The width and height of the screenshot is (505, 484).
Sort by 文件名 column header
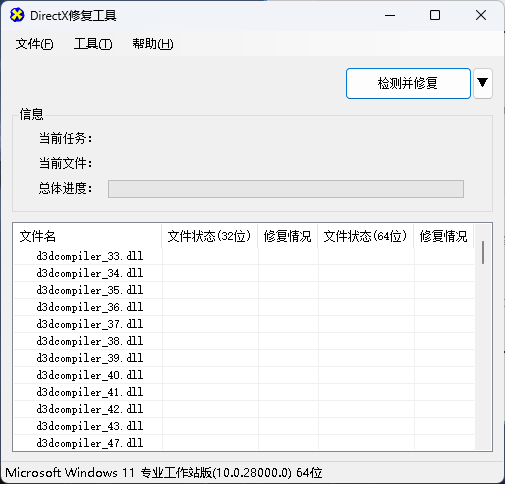(87, 236)
